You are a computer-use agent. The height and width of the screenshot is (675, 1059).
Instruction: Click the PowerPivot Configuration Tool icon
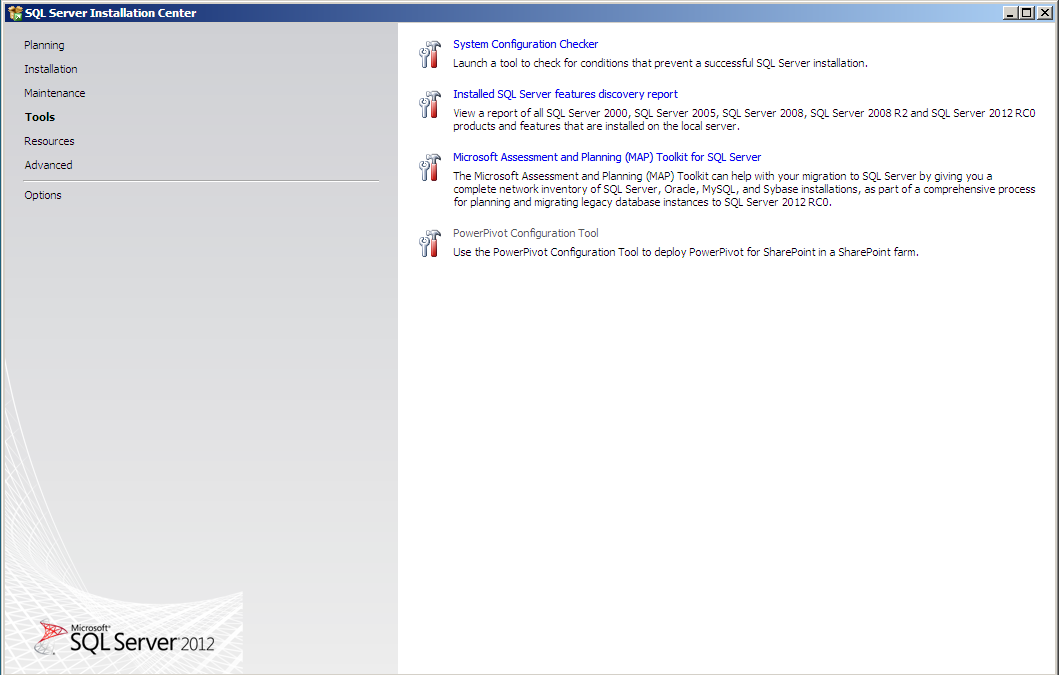(429, 243)
